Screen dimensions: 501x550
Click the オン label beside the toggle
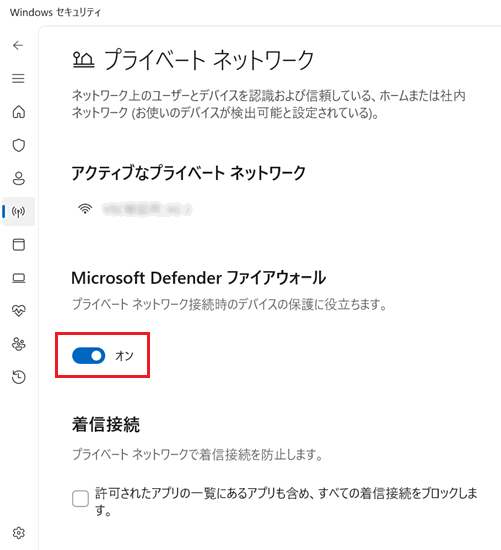click(125, 356)
